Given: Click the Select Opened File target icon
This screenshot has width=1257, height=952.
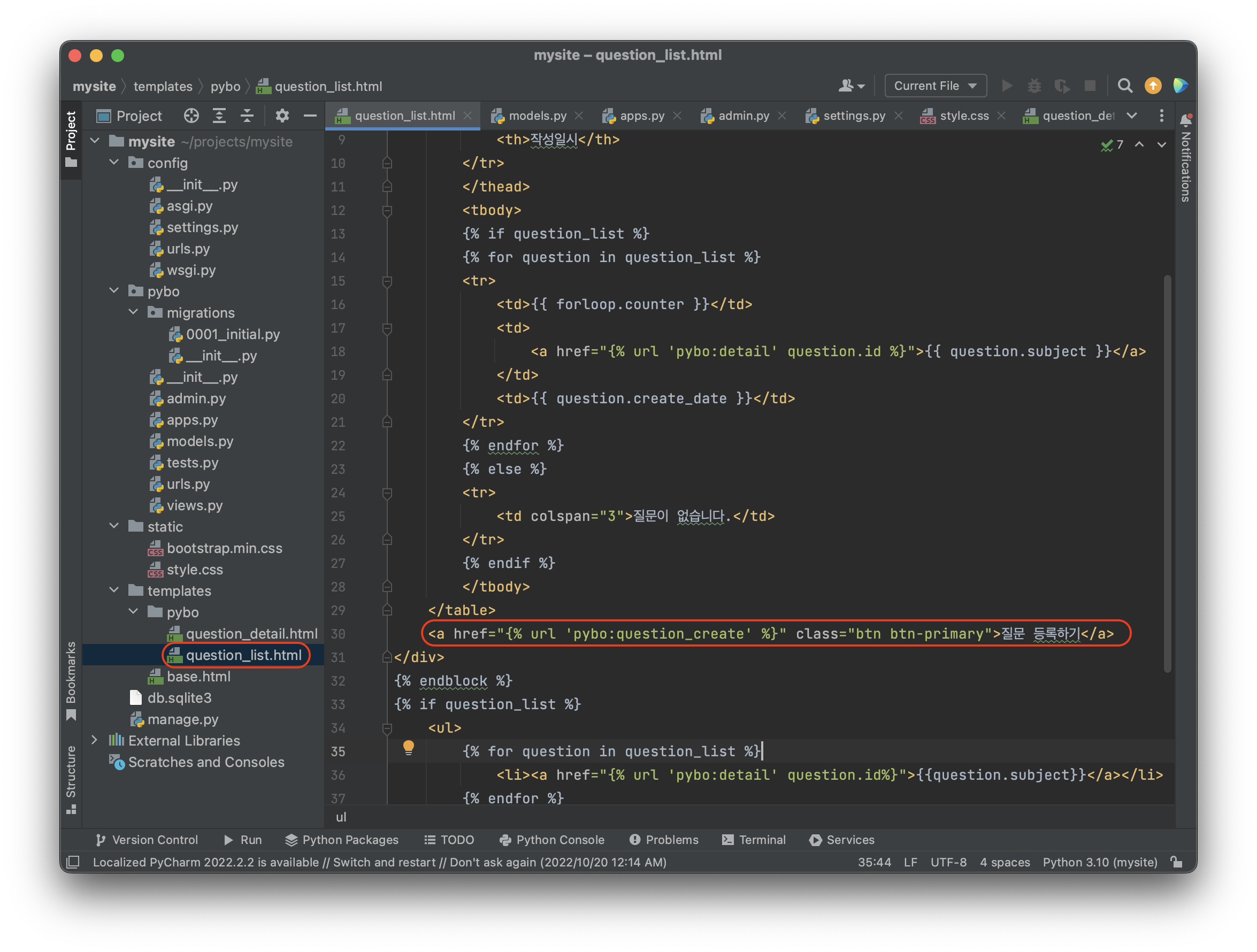Looking at the screenshot, I should [191, 116].
